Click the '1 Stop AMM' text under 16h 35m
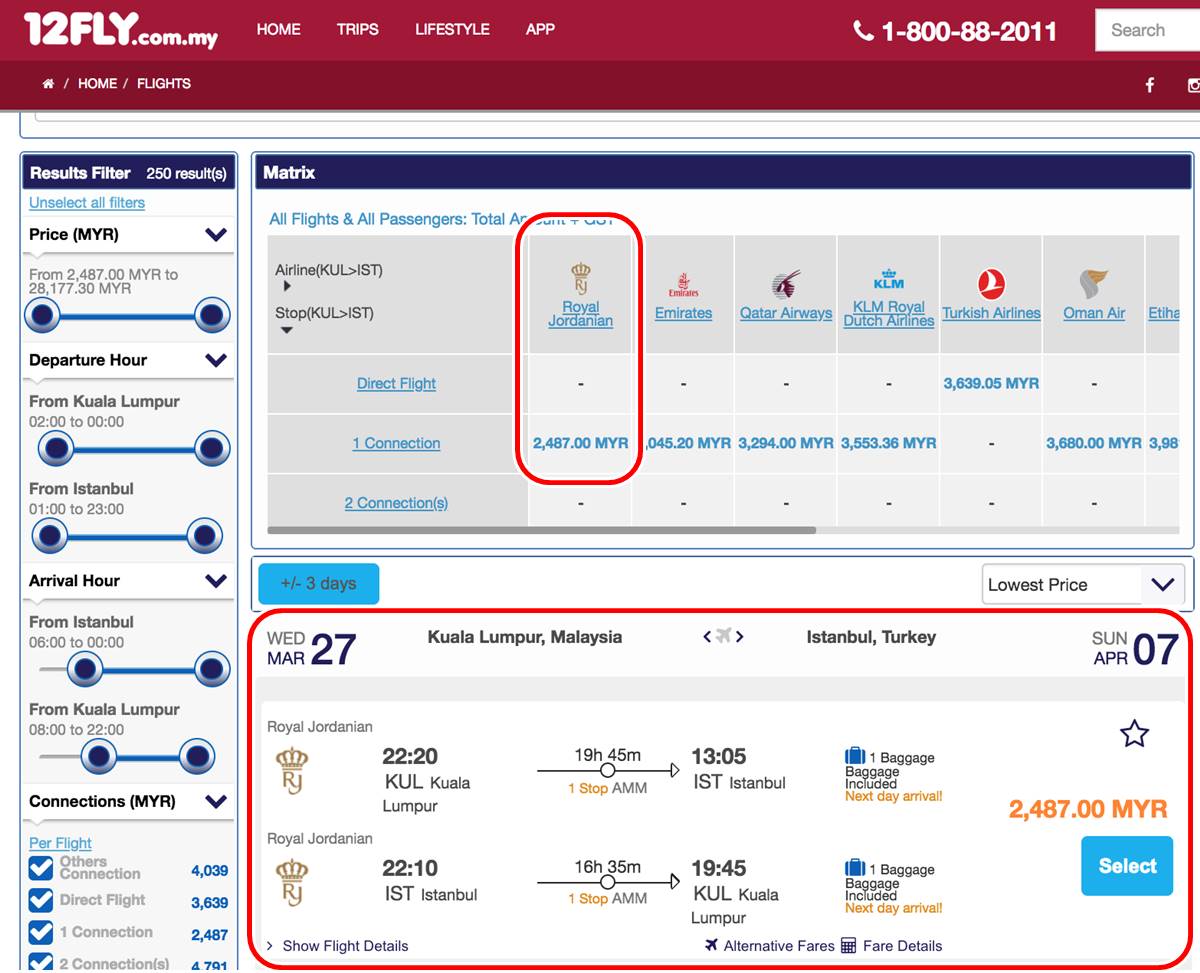1200x973 pixels. point(607,899)
